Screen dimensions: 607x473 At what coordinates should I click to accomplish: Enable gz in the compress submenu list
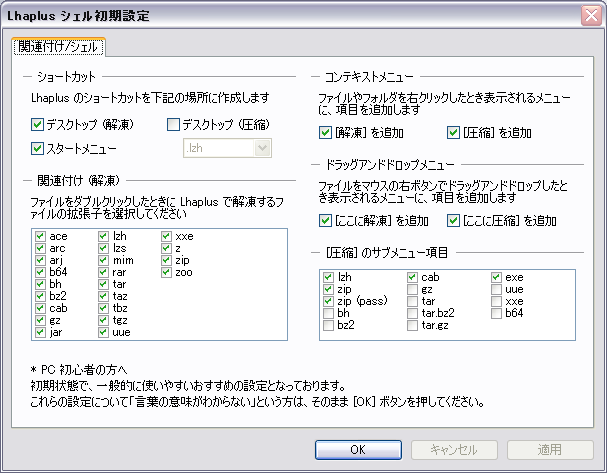coord(412,289)
